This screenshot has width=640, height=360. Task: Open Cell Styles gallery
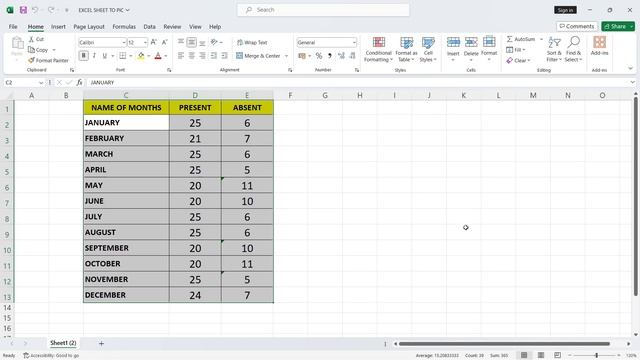(x=428, y=49)
